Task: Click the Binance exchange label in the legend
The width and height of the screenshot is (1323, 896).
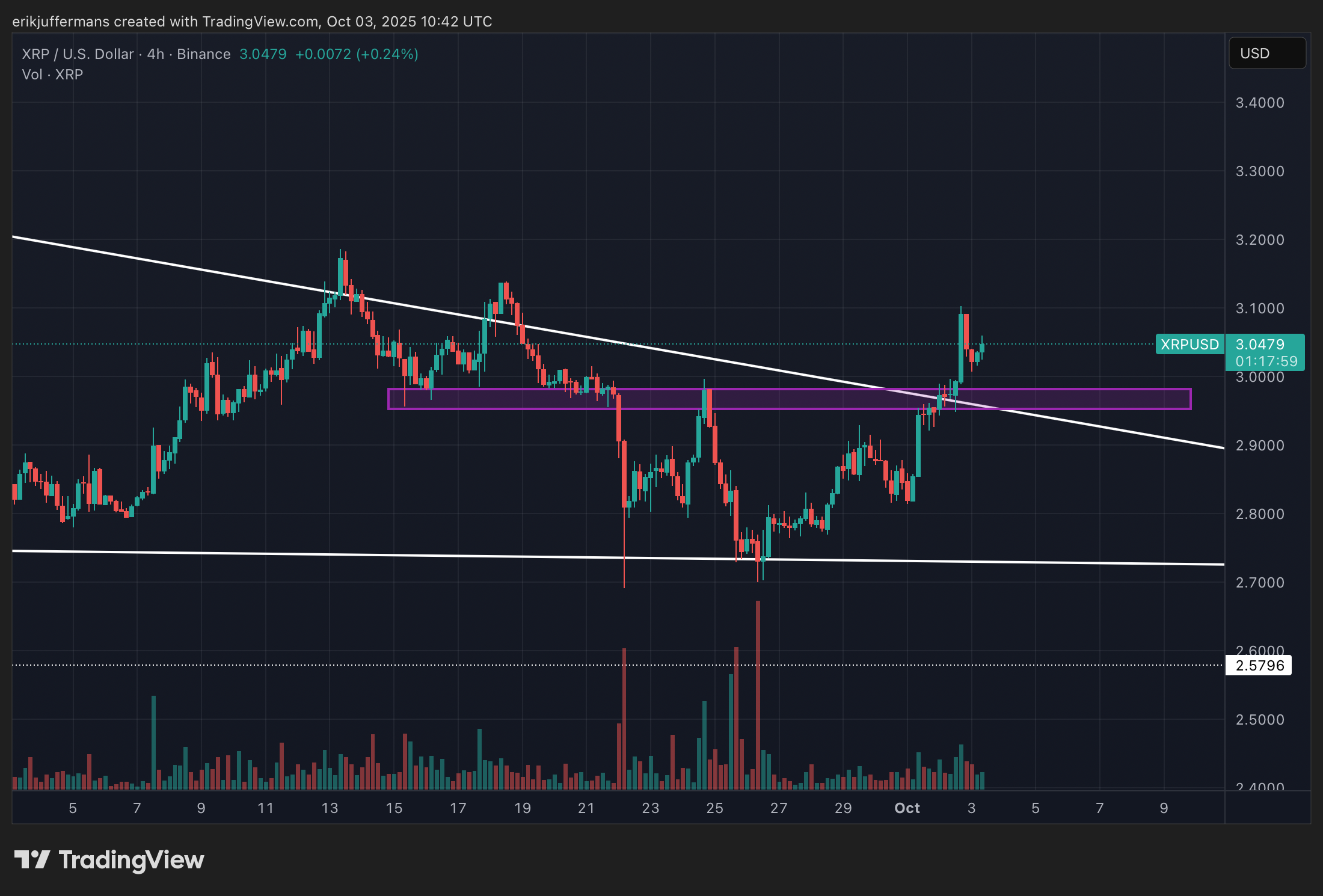Action: (203, 54)
